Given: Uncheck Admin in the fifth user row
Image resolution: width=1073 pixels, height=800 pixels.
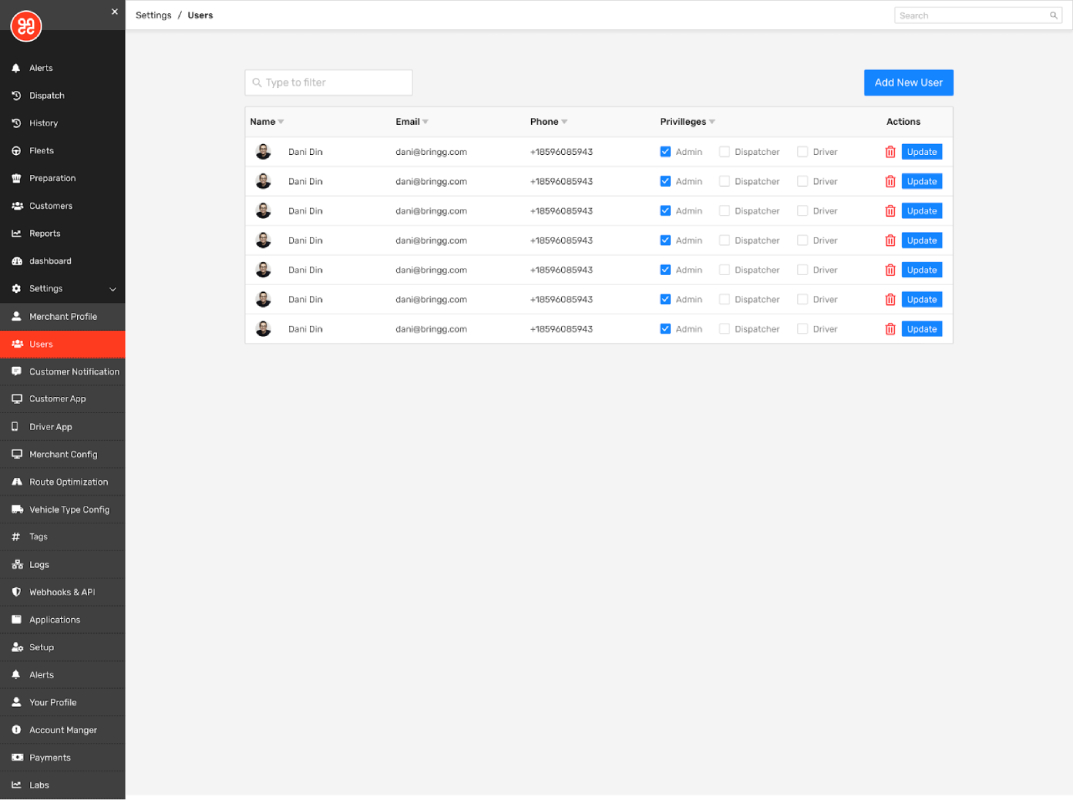Looking at the screenshot, I should click(x=665, y=270).
